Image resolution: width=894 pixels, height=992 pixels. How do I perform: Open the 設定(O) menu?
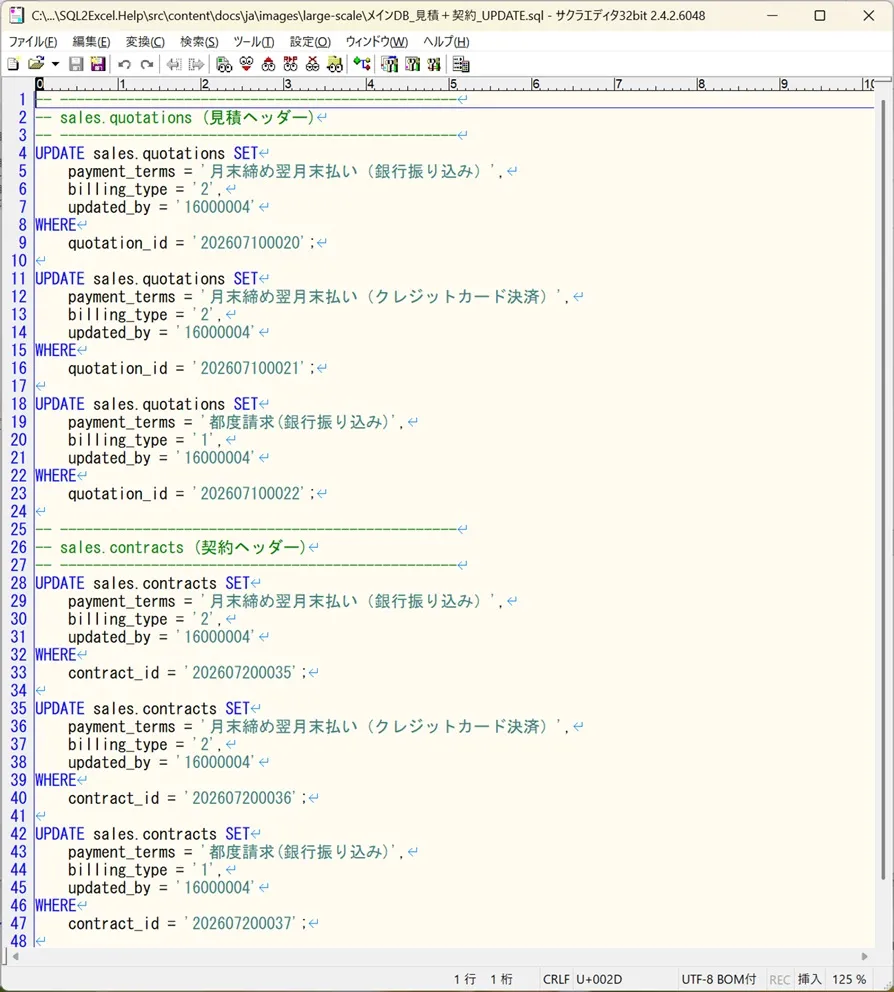310,42
